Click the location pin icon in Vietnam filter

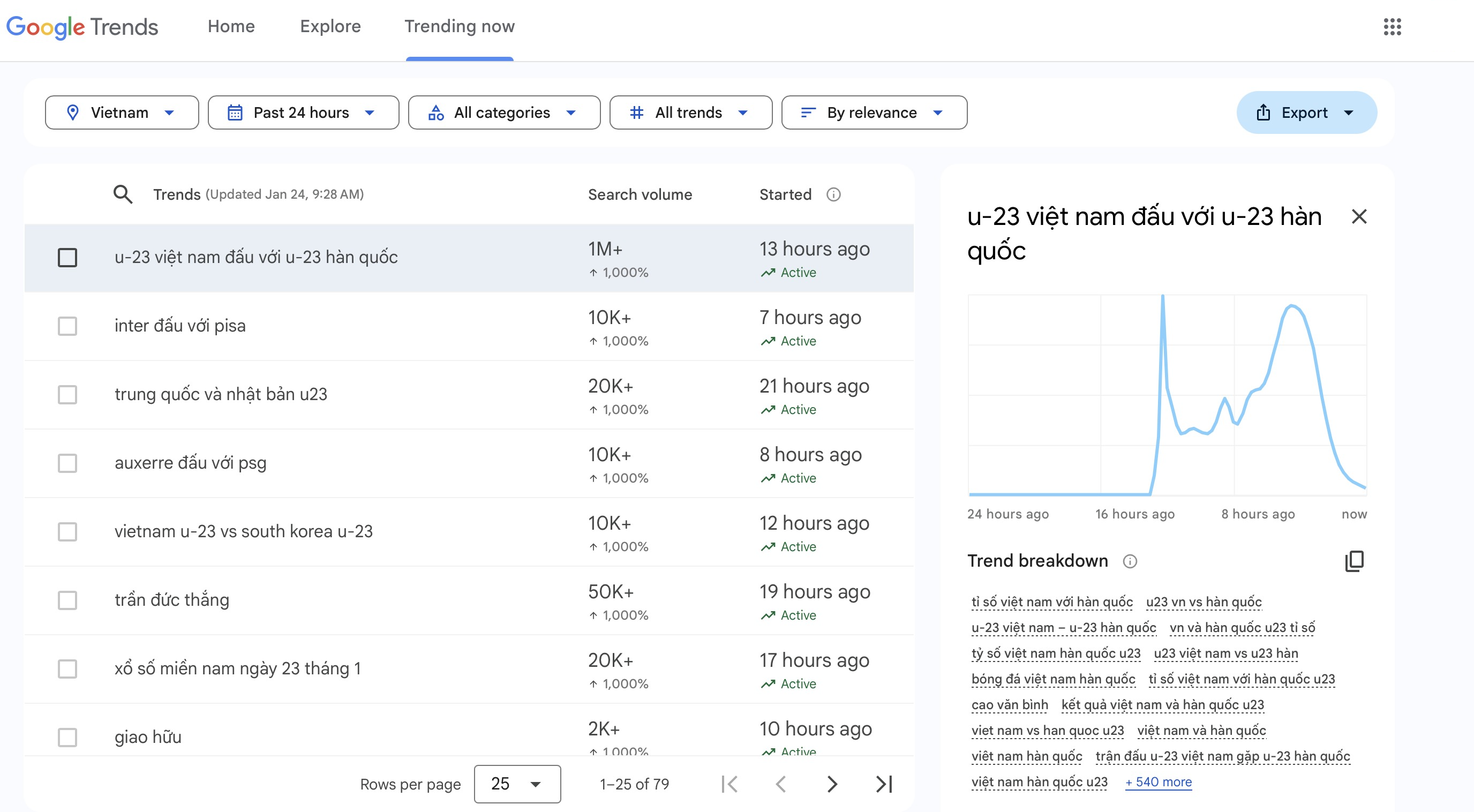point(73,112)
